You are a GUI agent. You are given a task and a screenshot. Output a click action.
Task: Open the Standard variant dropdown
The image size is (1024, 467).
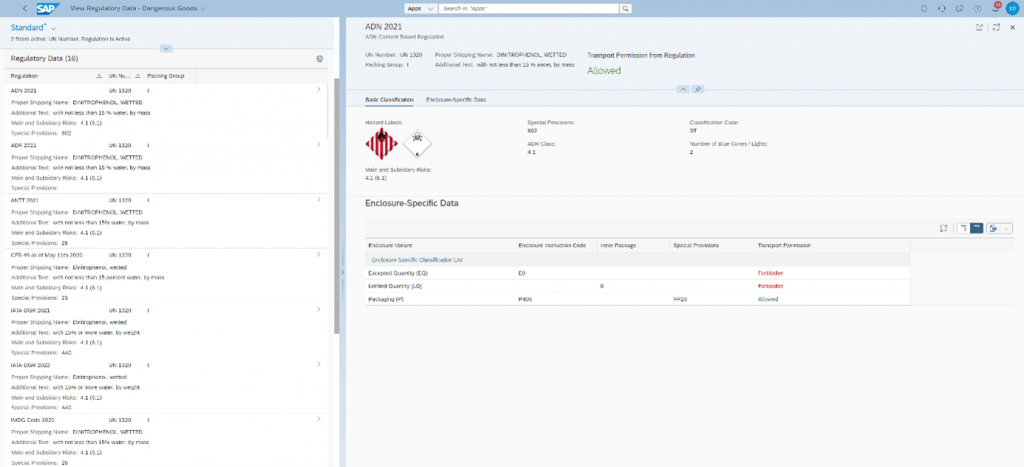[54, 29]
